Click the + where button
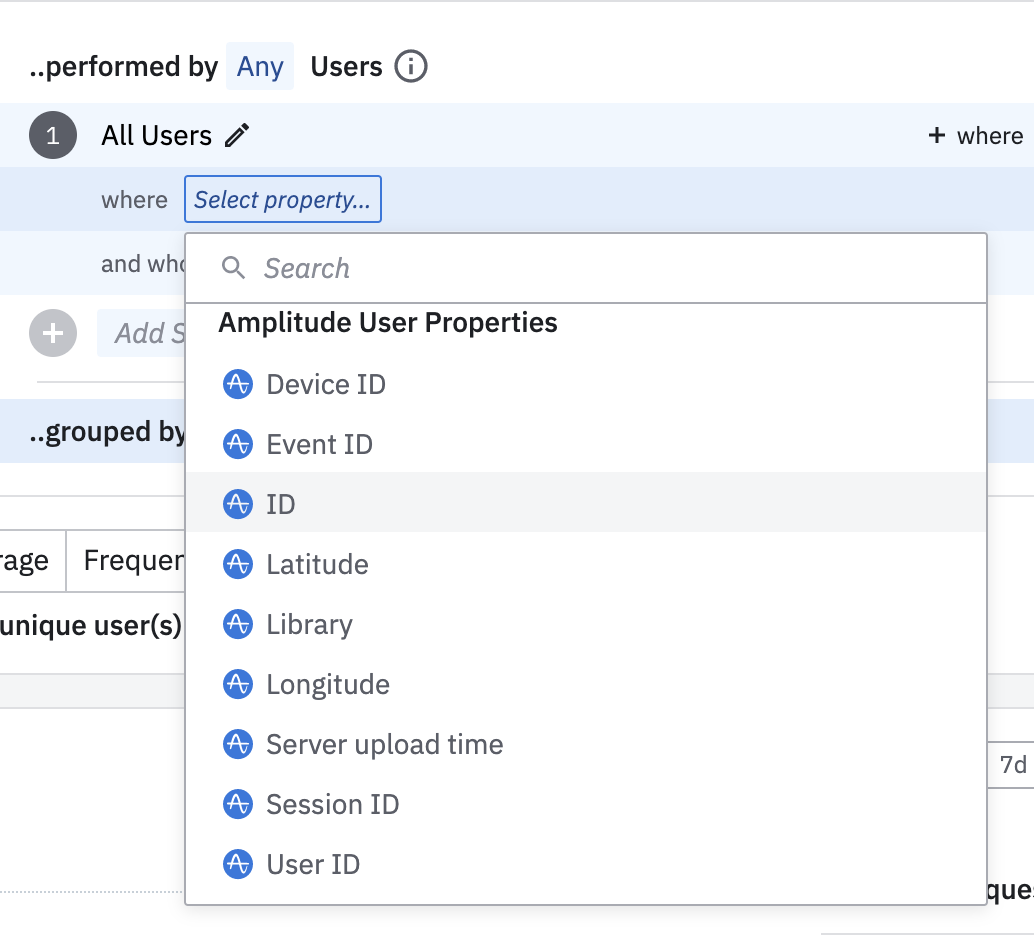 pos(975,136)
